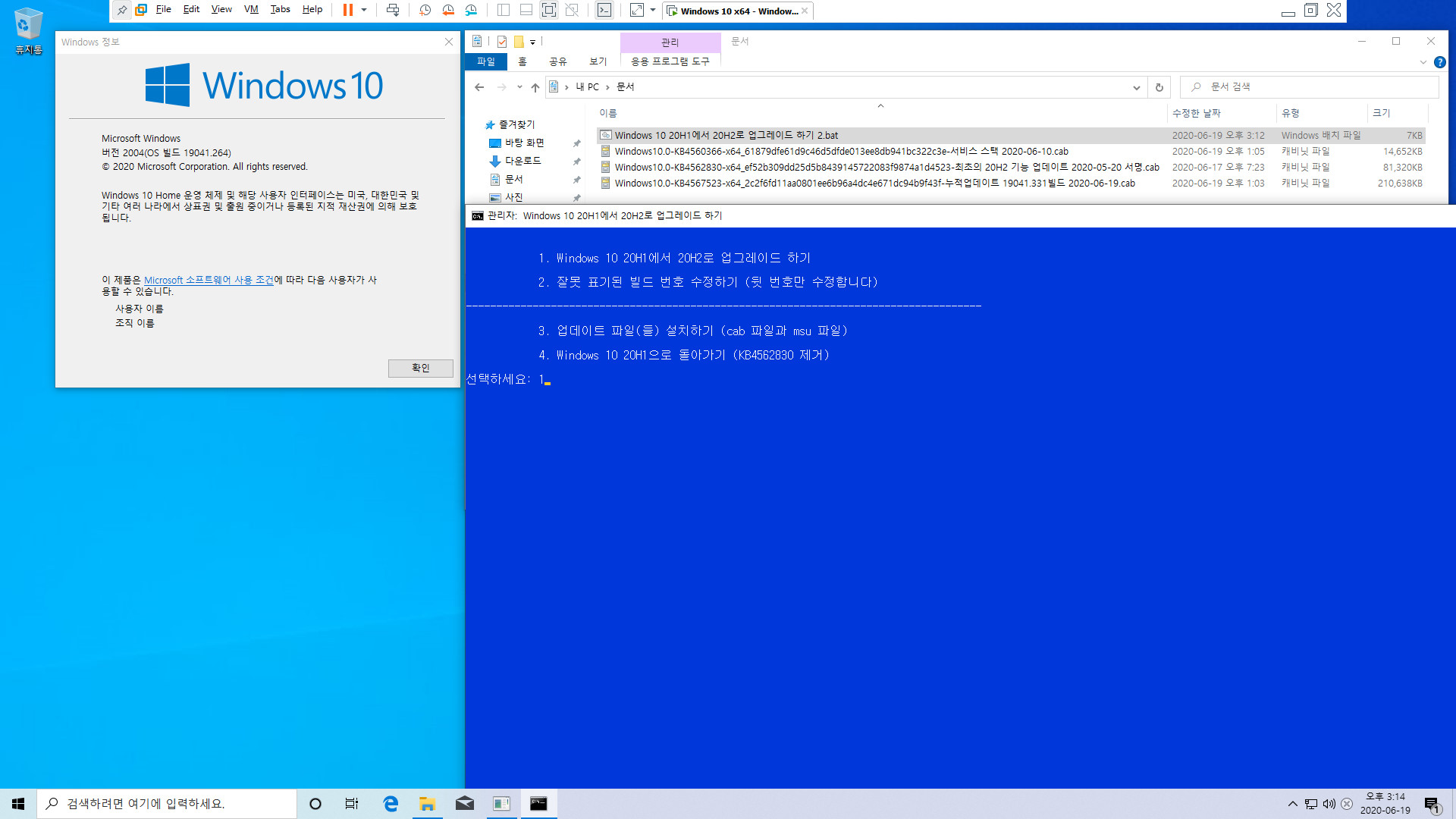This screenshot has height=819, width=1456.
Task: Open VMware View menu
Action: (x=221, y=9)
